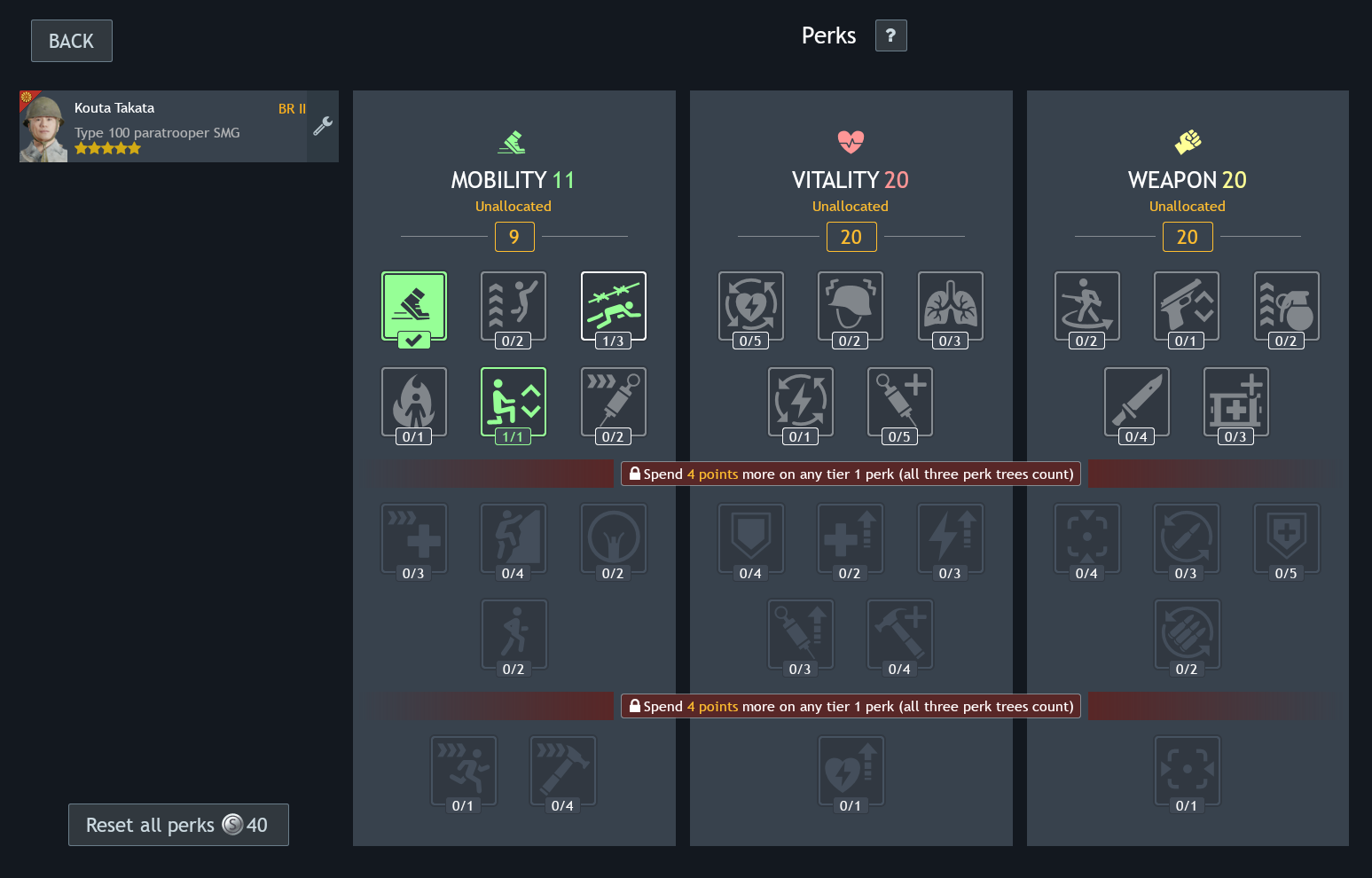
Task: Choose the grenade throw perk in Weapon
Action: point(1286,306)
